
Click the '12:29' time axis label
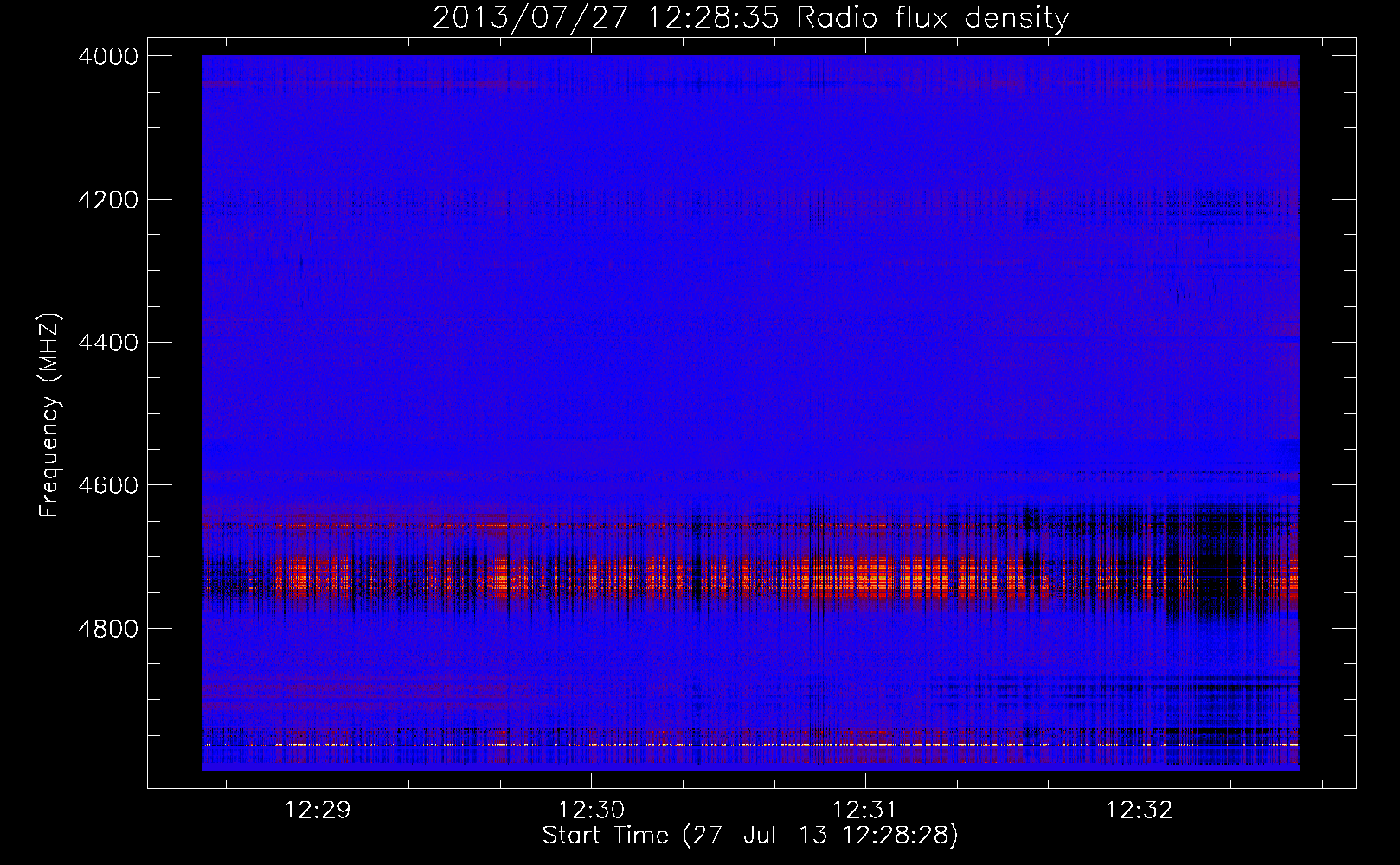click(x=318, y=811)
